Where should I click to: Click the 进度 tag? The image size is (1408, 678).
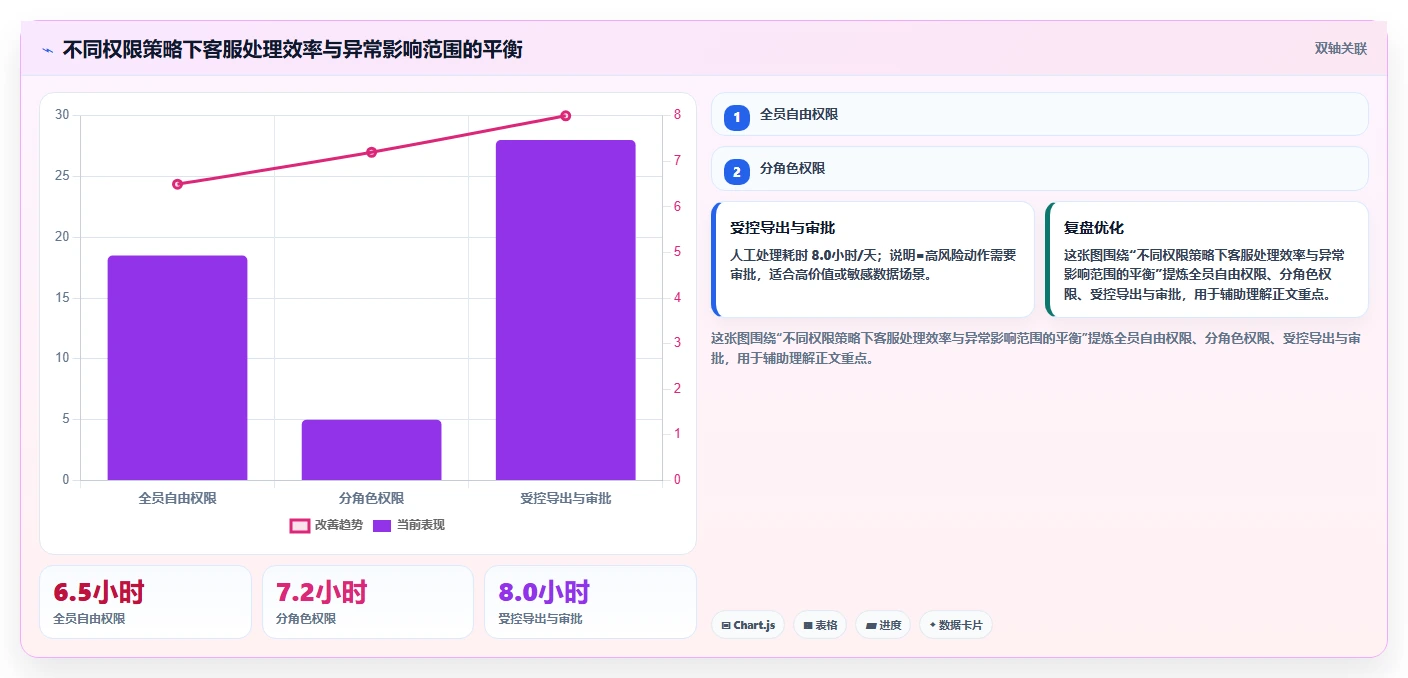coord(883,625)
